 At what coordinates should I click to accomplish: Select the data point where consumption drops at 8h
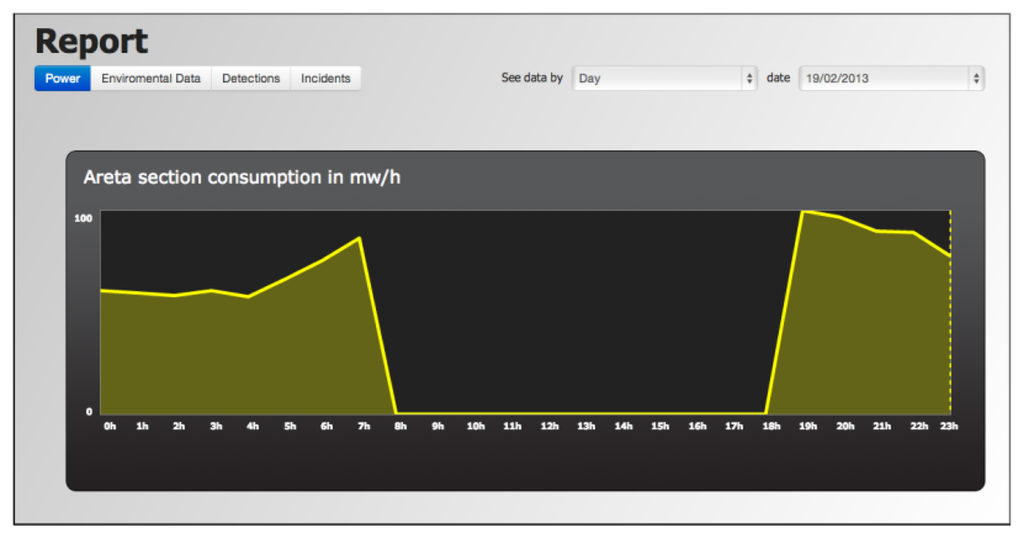coord(397,412)
